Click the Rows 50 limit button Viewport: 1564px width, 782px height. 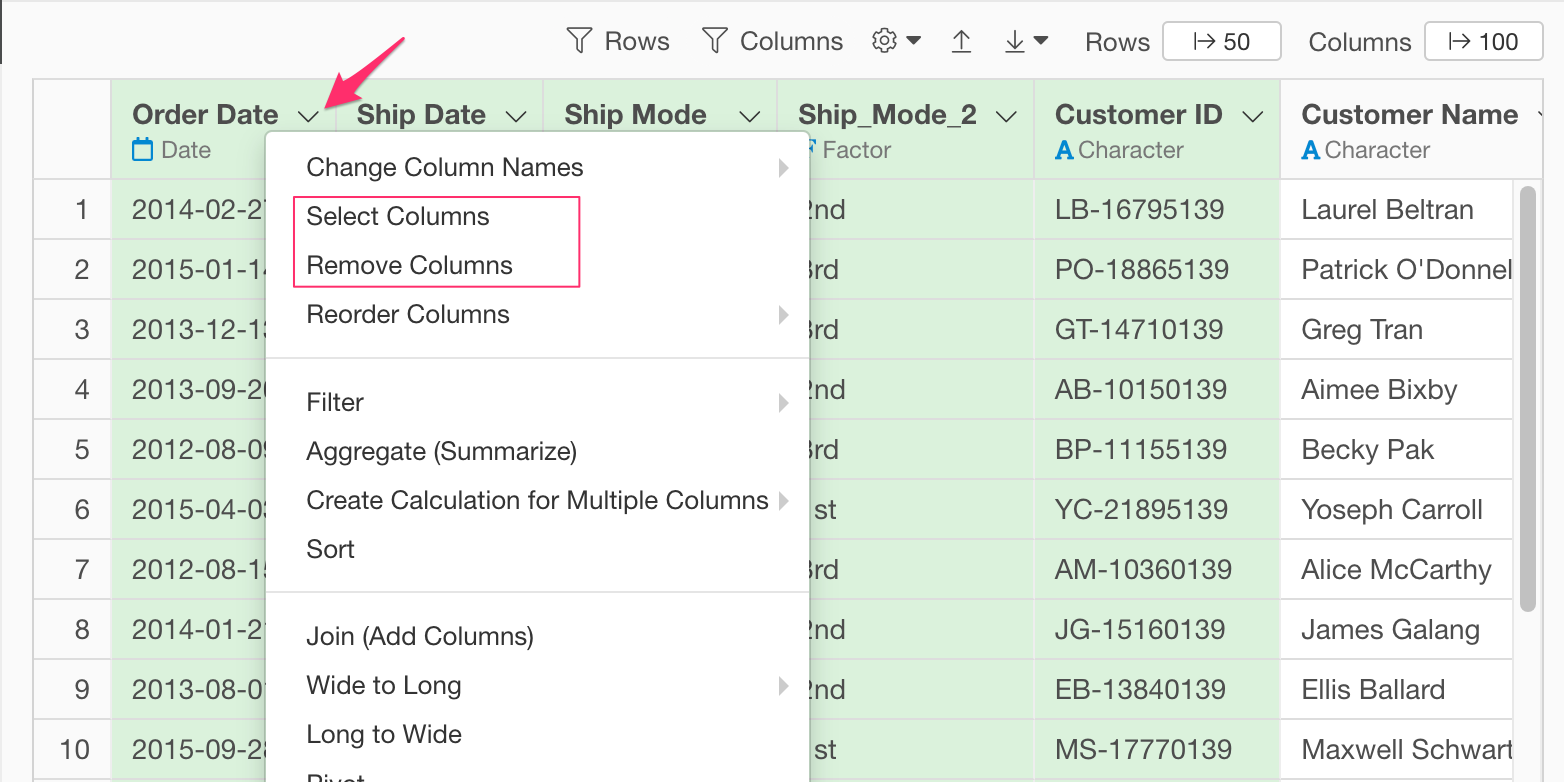[x=1221, y=42]
